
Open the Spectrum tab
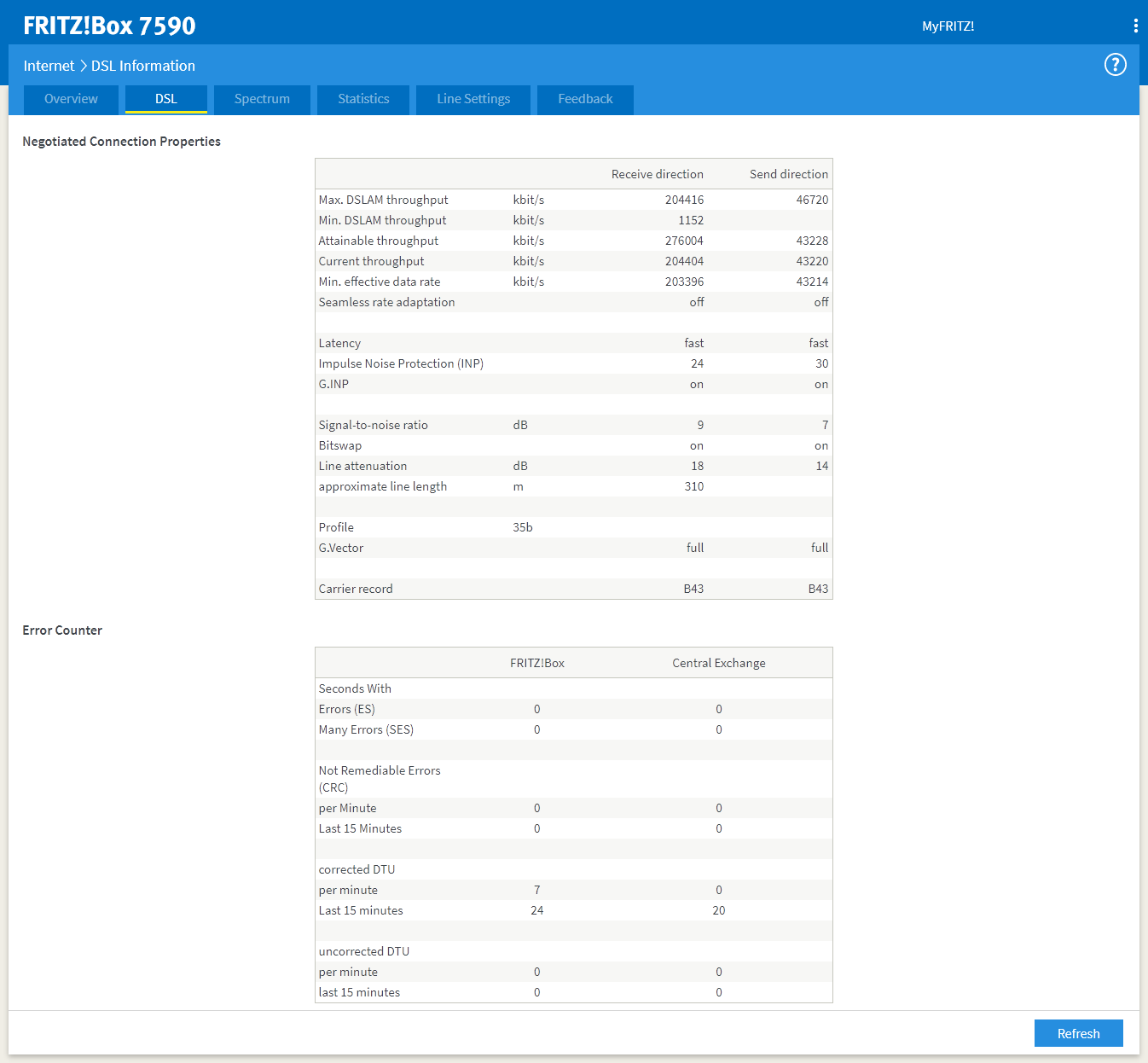[262, 99]
